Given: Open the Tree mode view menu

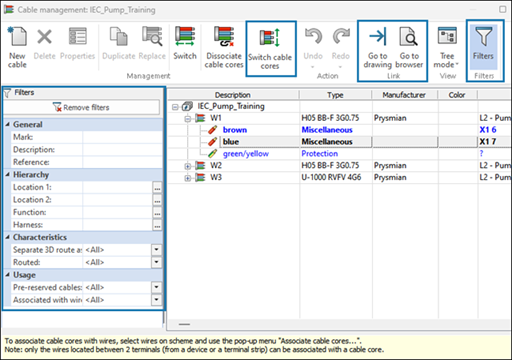Looking at the screenshot, I should [447, 47].
